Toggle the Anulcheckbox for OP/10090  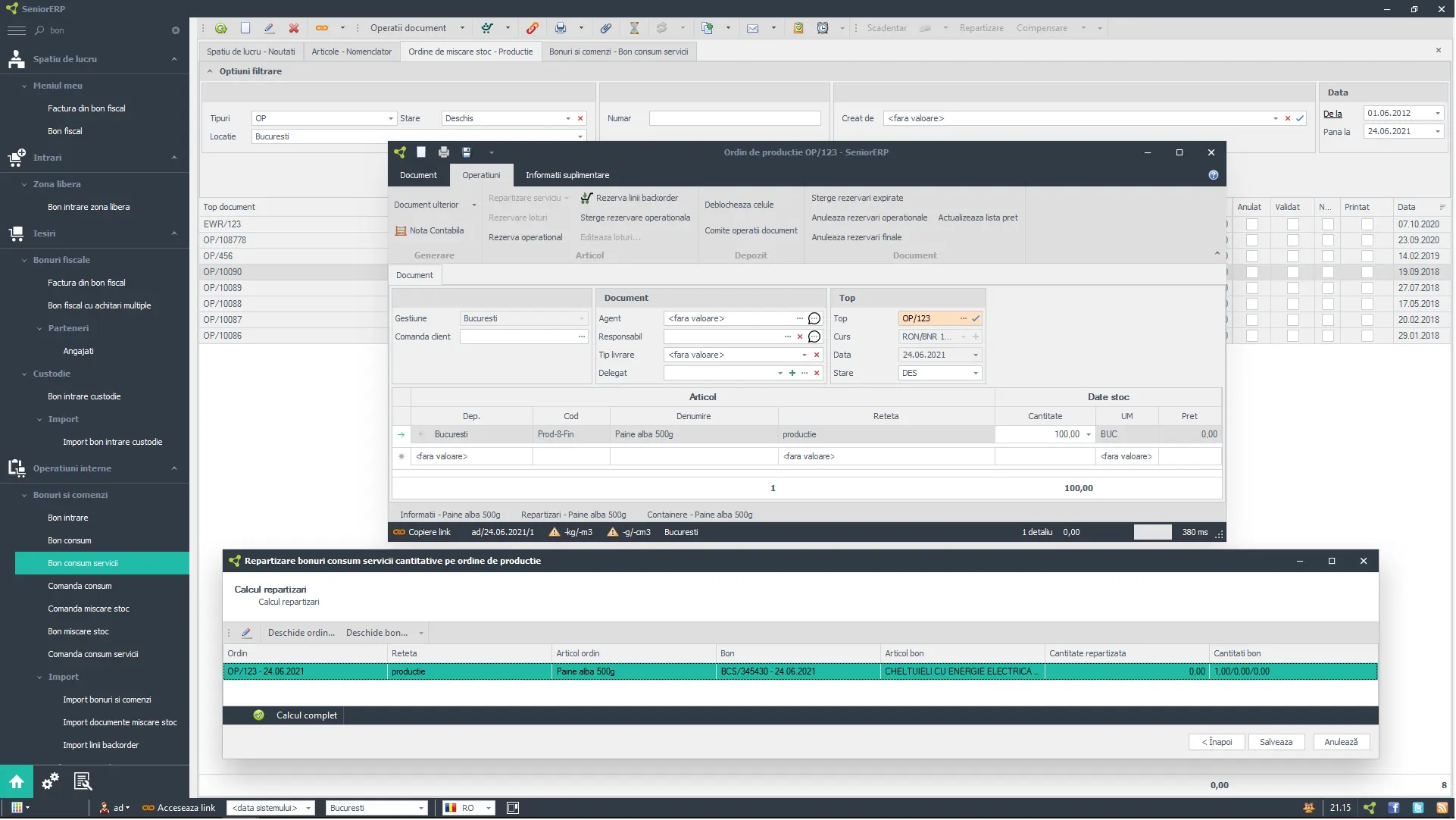(x=1249, y=272)
